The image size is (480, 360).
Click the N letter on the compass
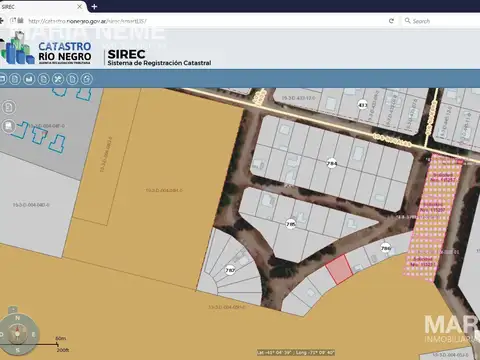coord(18,318)
